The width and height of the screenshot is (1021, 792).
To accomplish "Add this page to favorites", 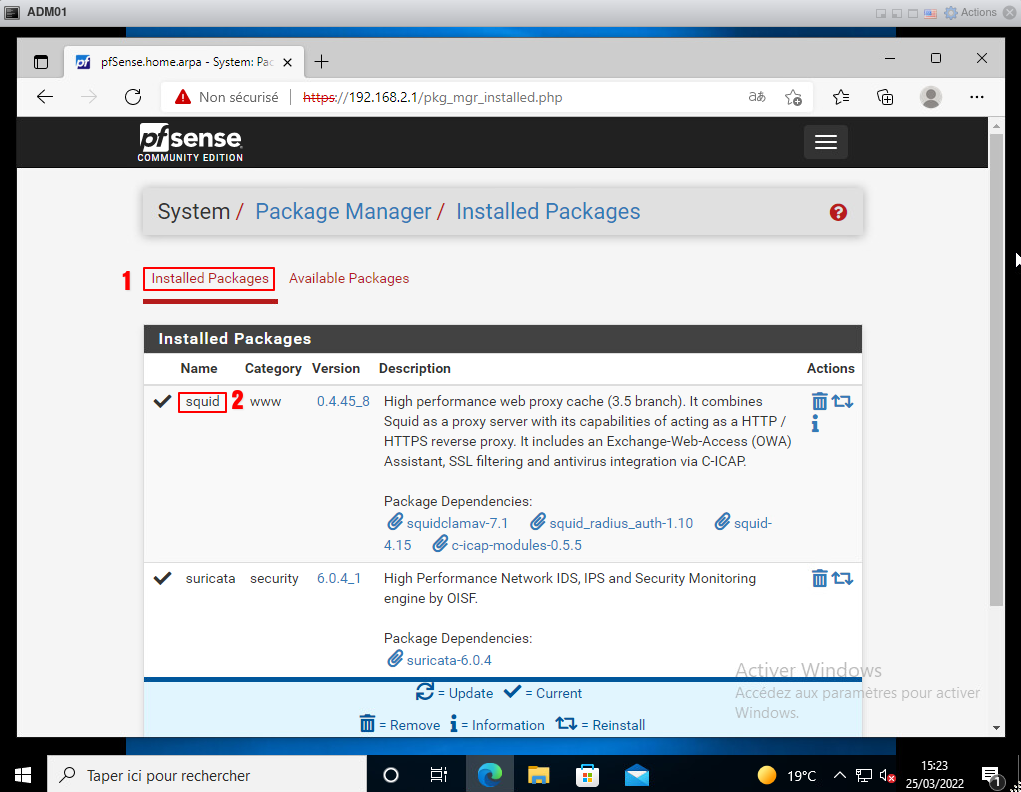I will 793,97.
